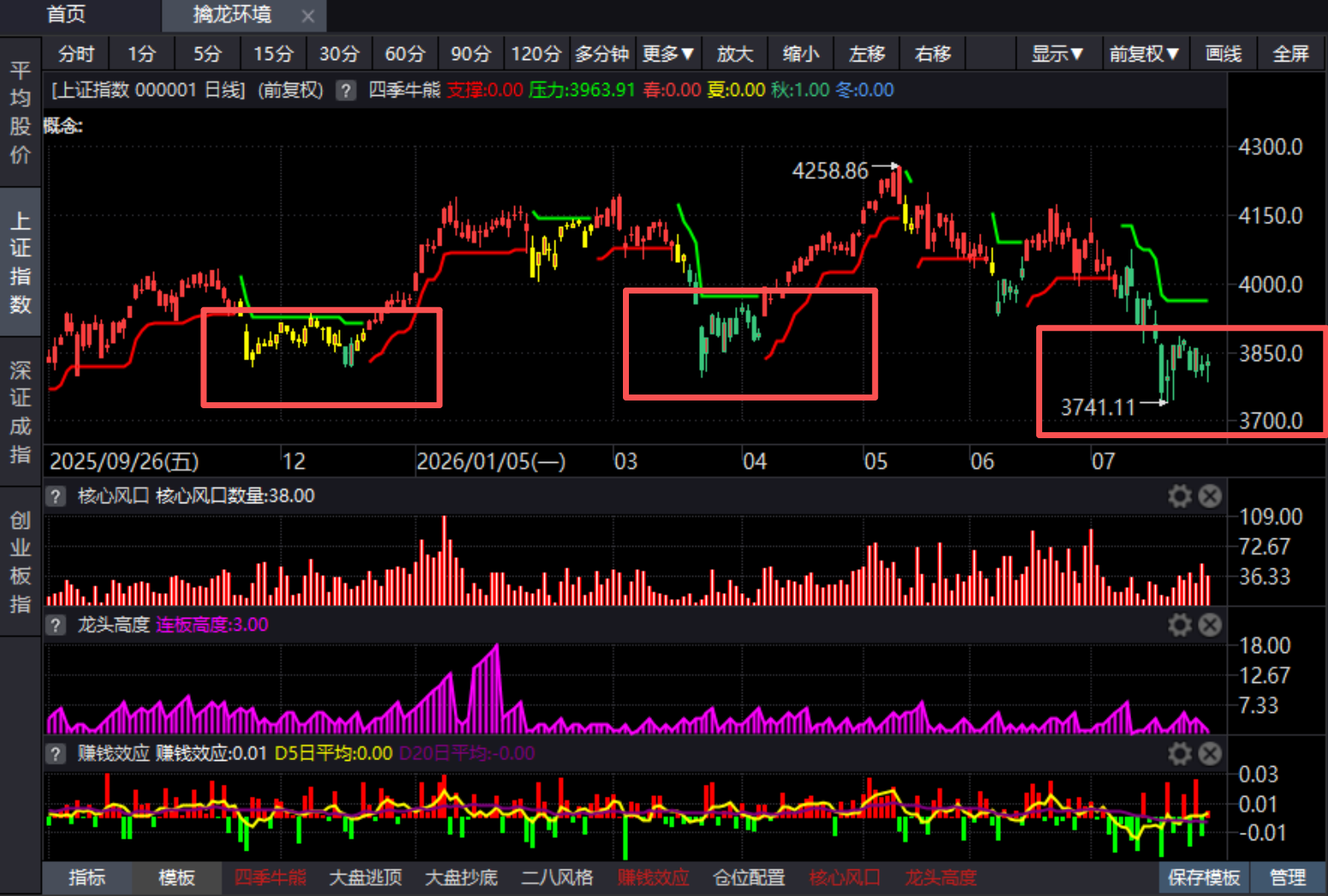Click the 概念: label
The image size is (1328, 896).
[63, 126]
